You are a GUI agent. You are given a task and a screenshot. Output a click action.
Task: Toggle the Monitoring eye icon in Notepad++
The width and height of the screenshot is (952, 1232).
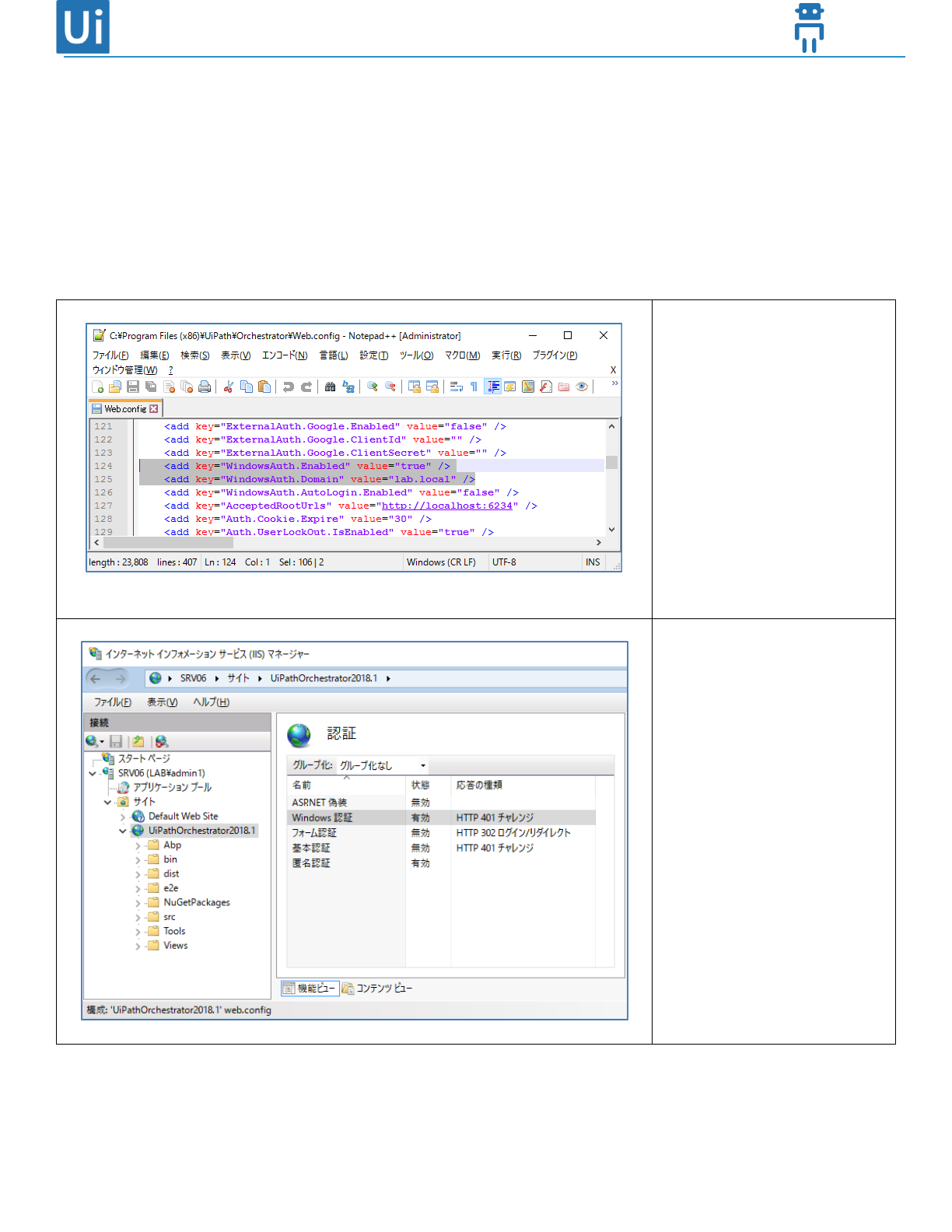pyautogui.click(x=582, y=387)
